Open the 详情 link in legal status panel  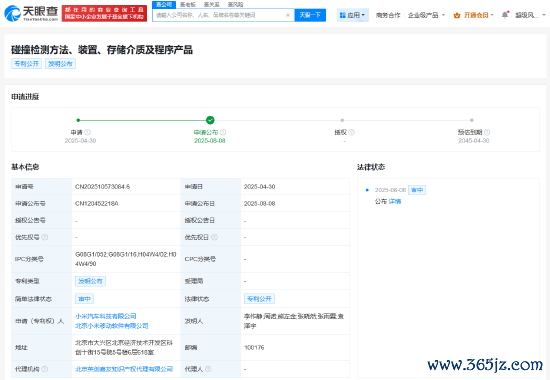(395, 201)
